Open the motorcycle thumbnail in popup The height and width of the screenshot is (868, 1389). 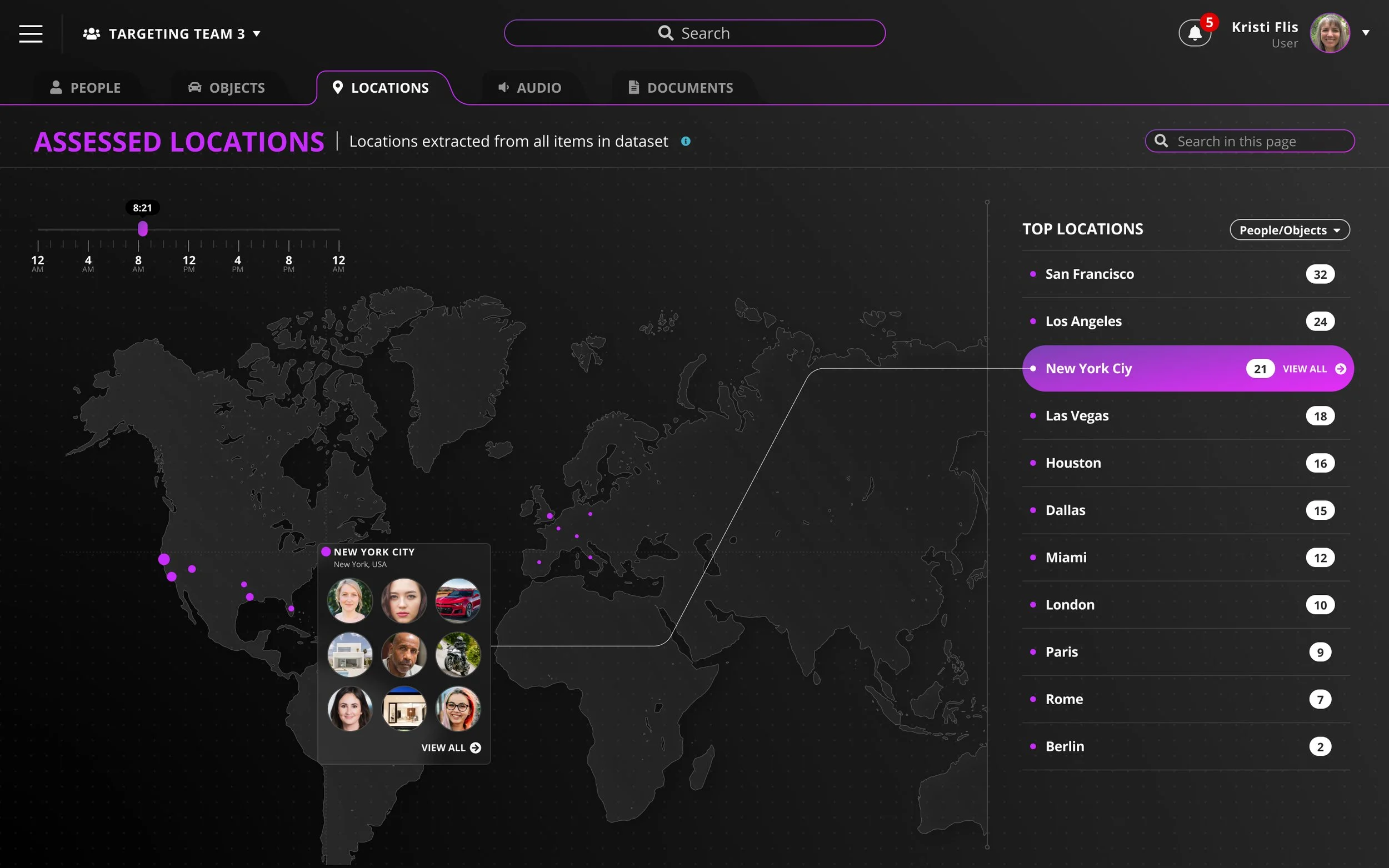[x=458, y=654]
